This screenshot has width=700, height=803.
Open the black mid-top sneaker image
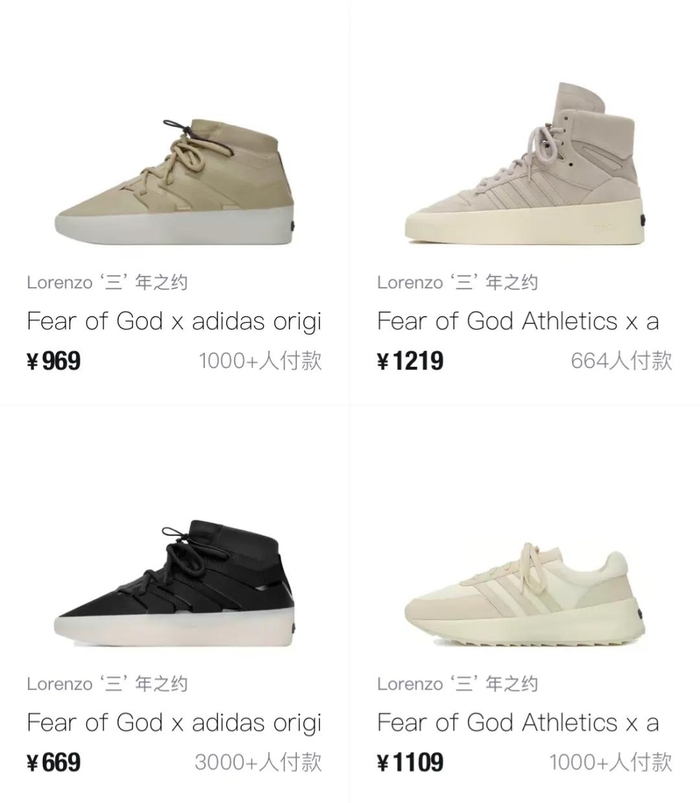pos(174,577)
